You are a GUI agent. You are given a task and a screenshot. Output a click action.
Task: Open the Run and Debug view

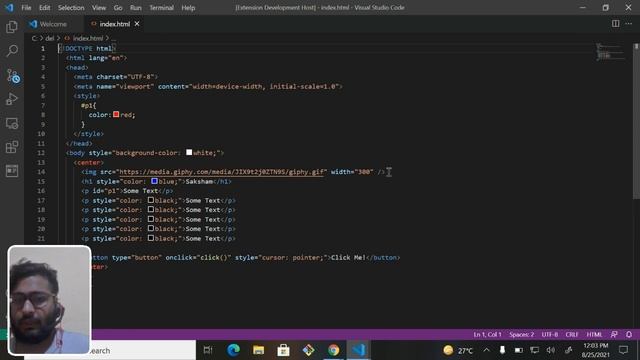pos(12,99)
